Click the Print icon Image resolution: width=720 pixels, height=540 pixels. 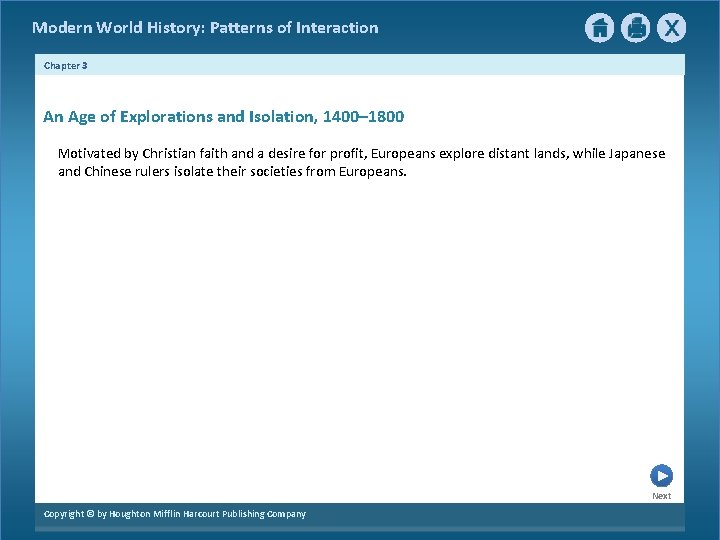coord(636,28)
